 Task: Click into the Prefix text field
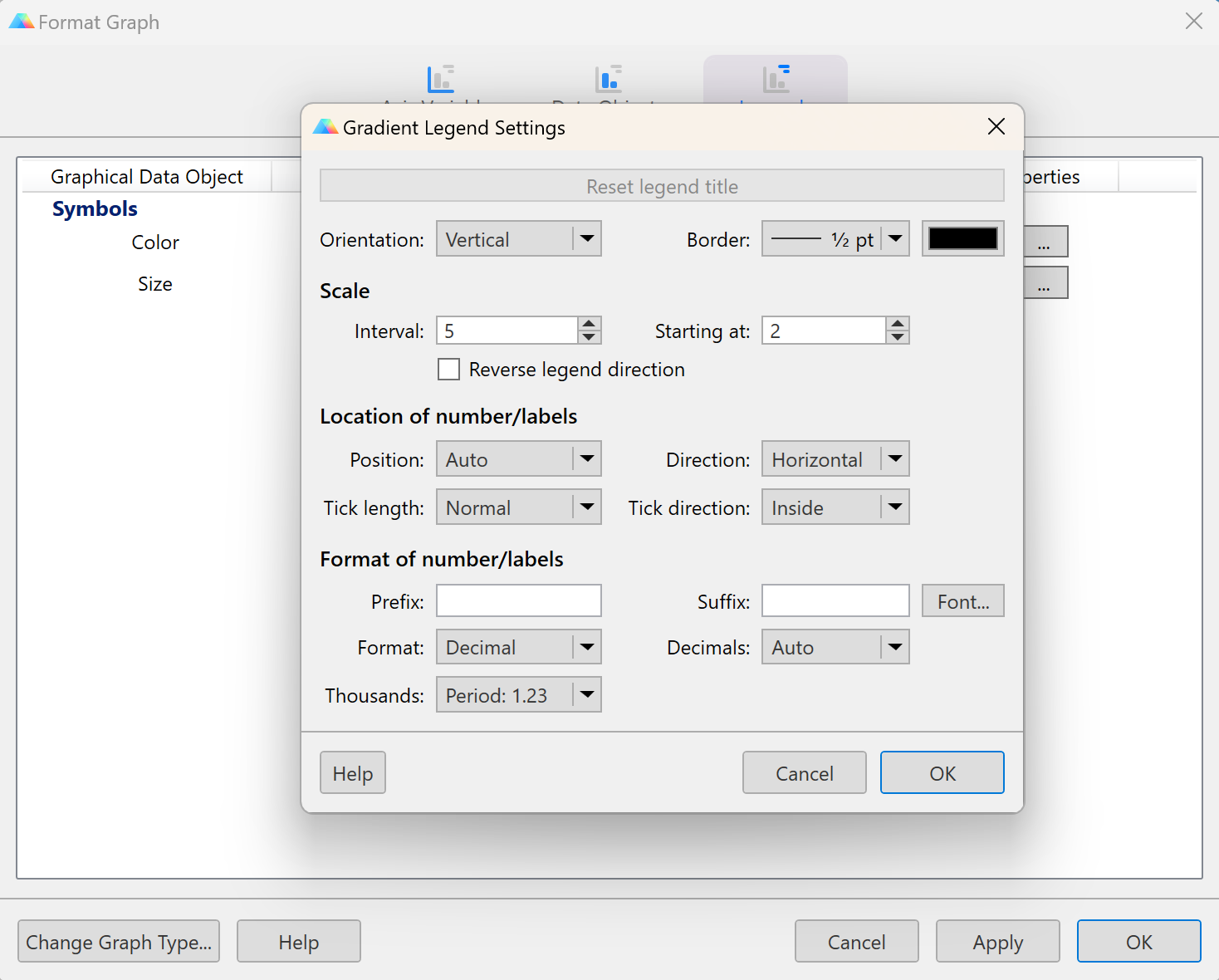[518, 601]
